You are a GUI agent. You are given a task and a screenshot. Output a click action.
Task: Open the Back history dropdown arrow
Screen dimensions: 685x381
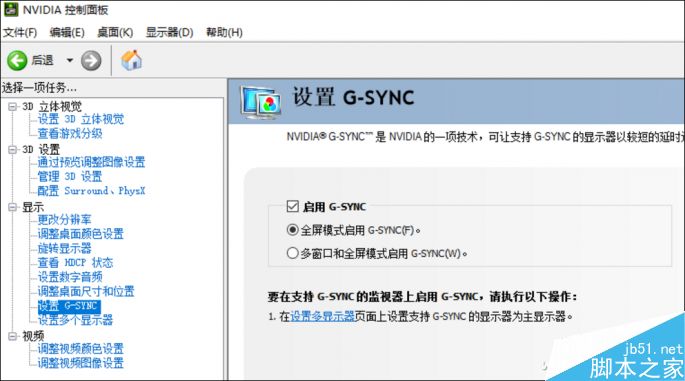[69, 60]
